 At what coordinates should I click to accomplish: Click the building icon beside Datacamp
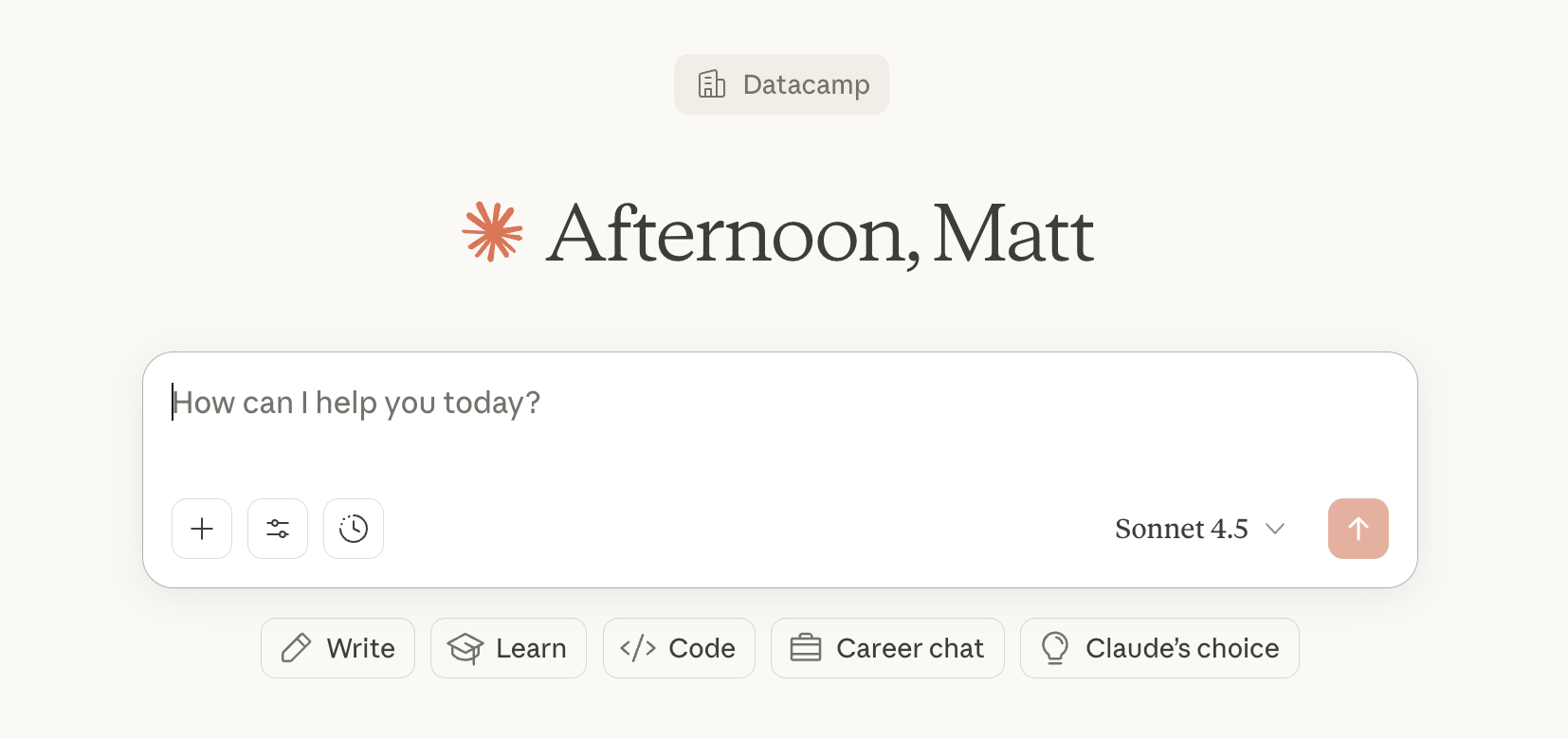tap(712, 84)
